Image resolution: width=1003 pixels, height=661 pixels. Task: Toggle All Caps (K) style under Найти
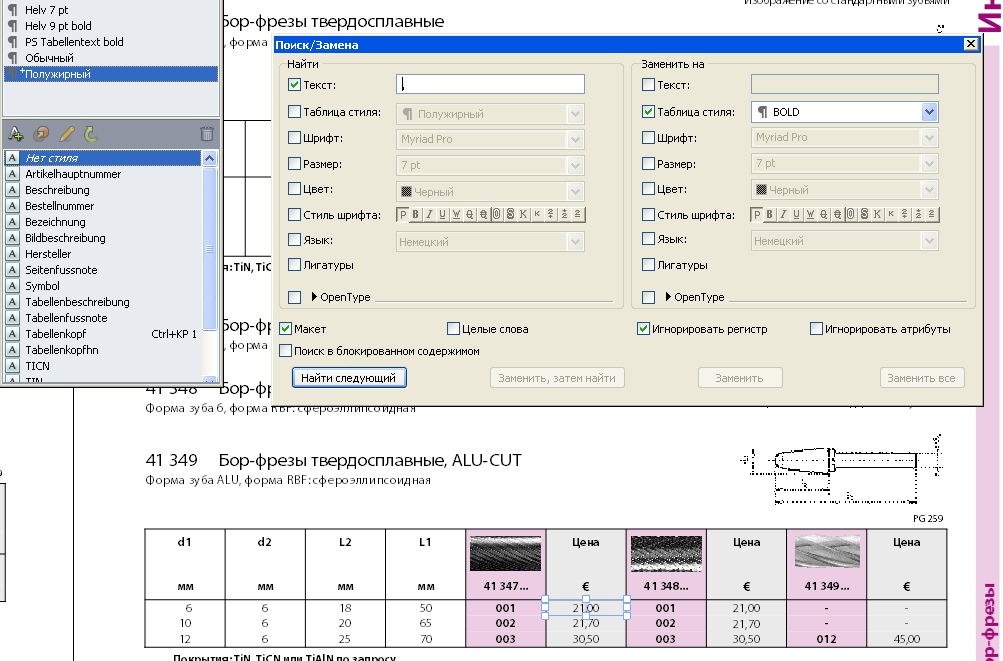click(523, 215)
